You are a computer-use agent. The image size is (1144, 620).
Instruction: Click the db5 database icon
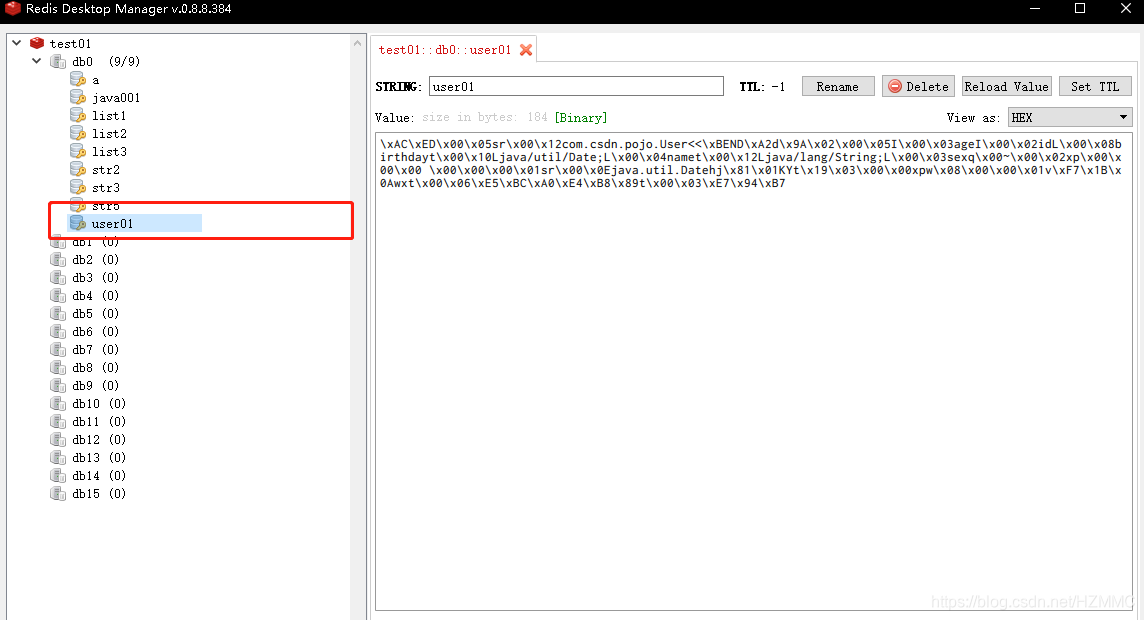click(58, 314)
